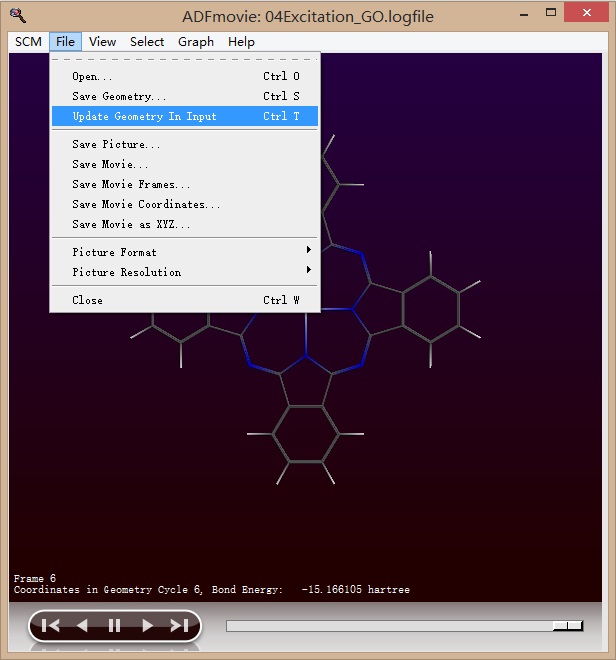Screen dimensions: 616x660
Task: Maximize the ADFmovie window
Action: tap(551, 13)
